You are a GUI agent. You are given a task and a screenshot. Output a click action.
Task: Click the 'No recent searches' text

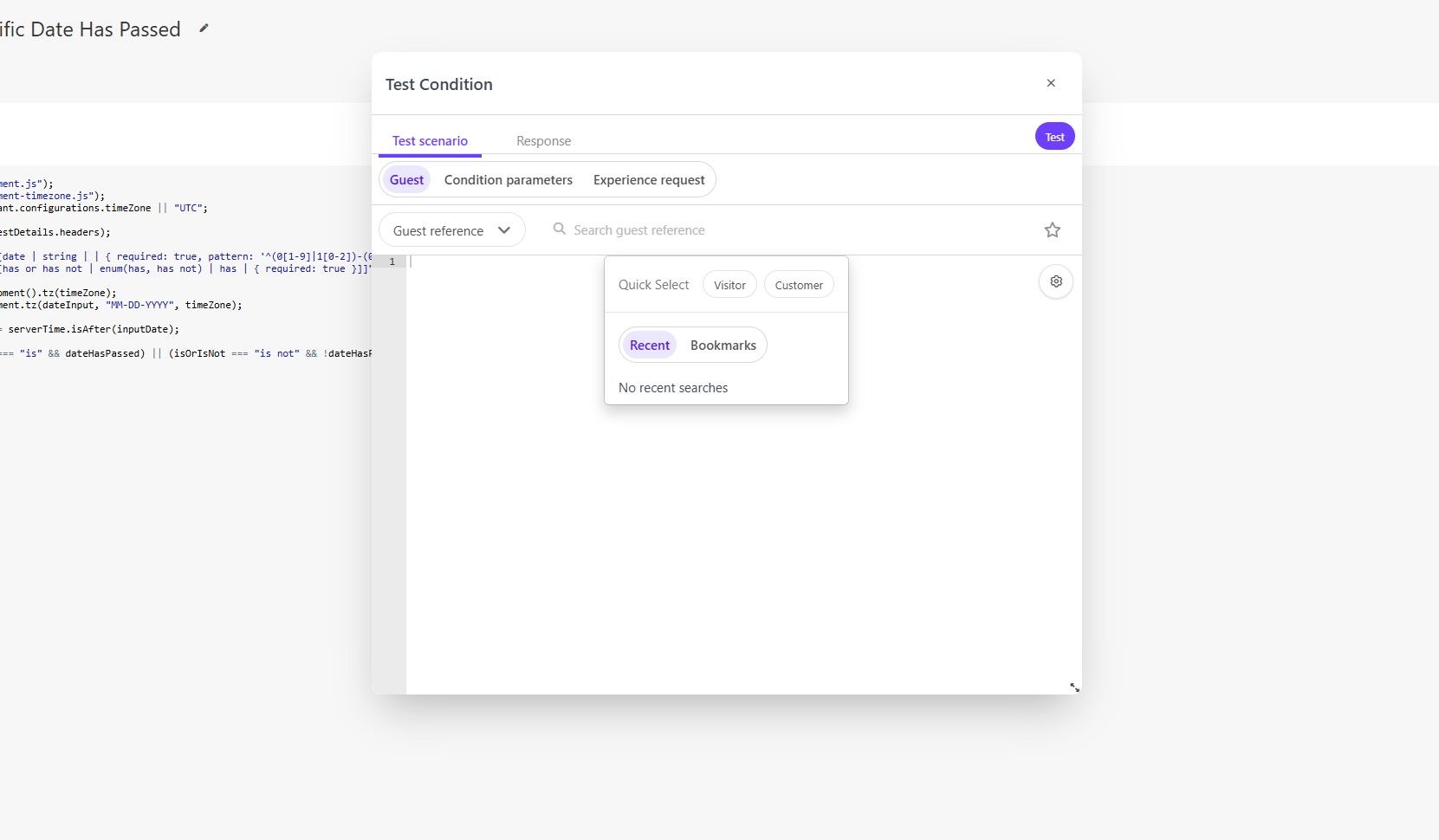pyautogui.click(x=673, y=388)
